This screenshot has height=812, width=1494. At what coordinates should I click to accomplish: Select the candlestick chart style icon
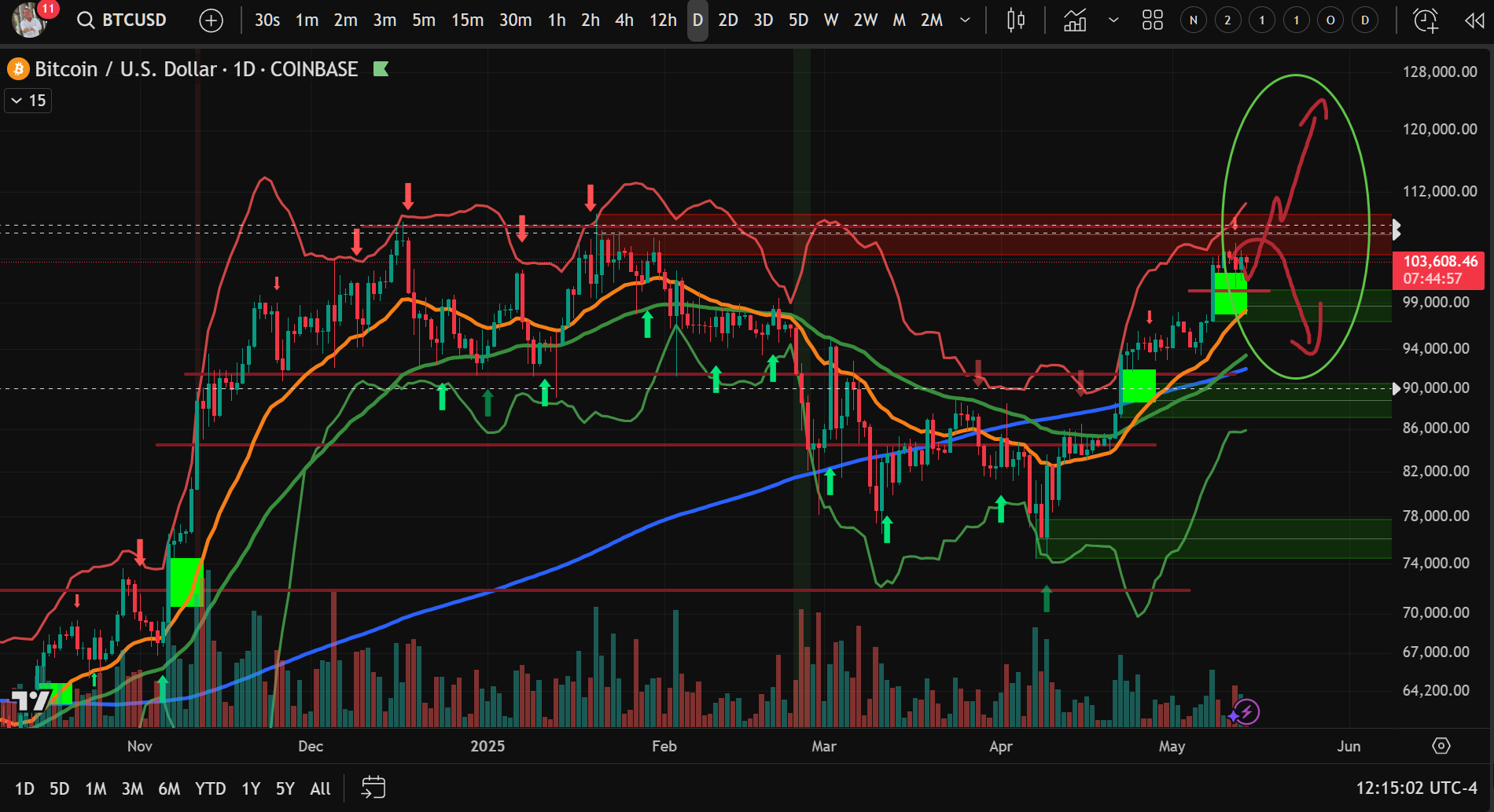point(1014,20)
